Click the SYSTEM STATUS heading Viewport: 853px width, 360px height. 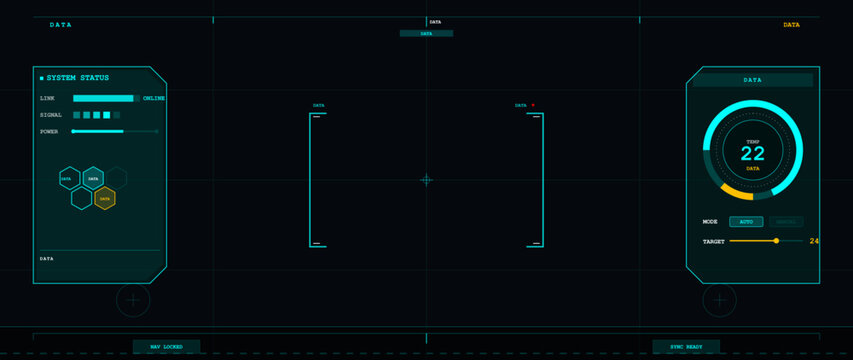pos(78,78)
